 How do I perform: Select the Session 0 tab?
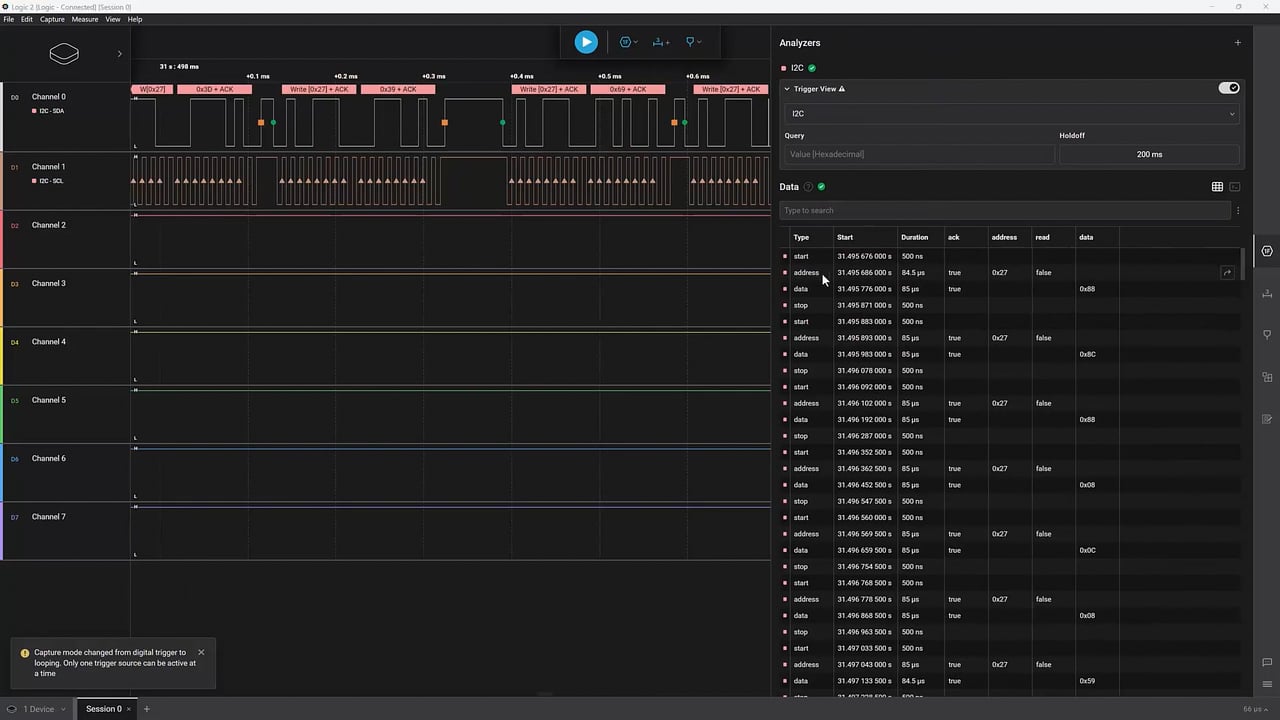pyautogui.click(x=104, y=709)
